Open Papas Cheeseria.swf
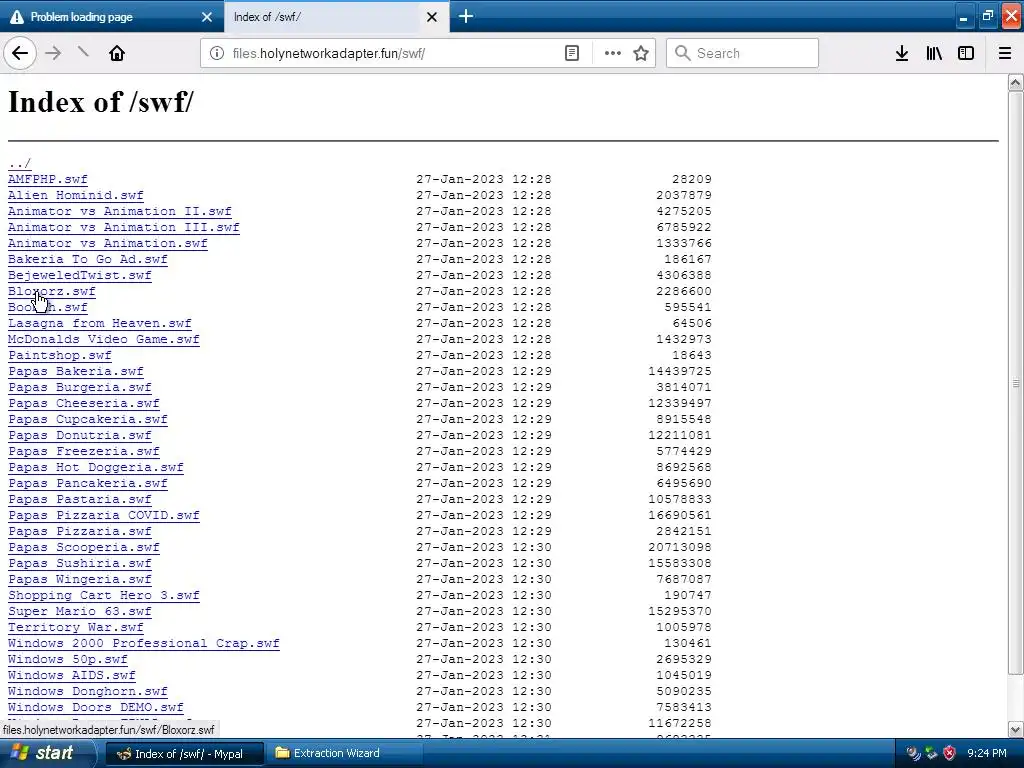Screen dimensions: 1024x768 (x=84, y=403)
